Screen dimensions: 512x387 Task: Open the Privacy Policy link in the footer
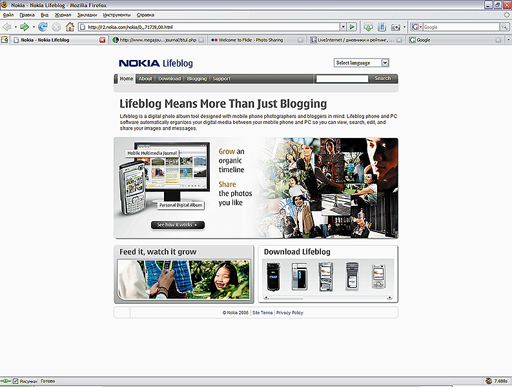pos(290,313)
